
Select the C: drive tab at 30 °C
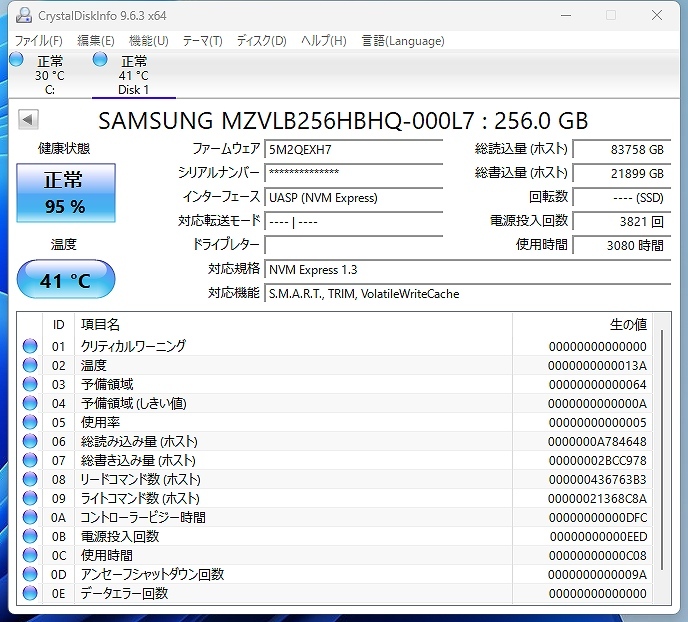pyautogui.click(x=49, y=75)
